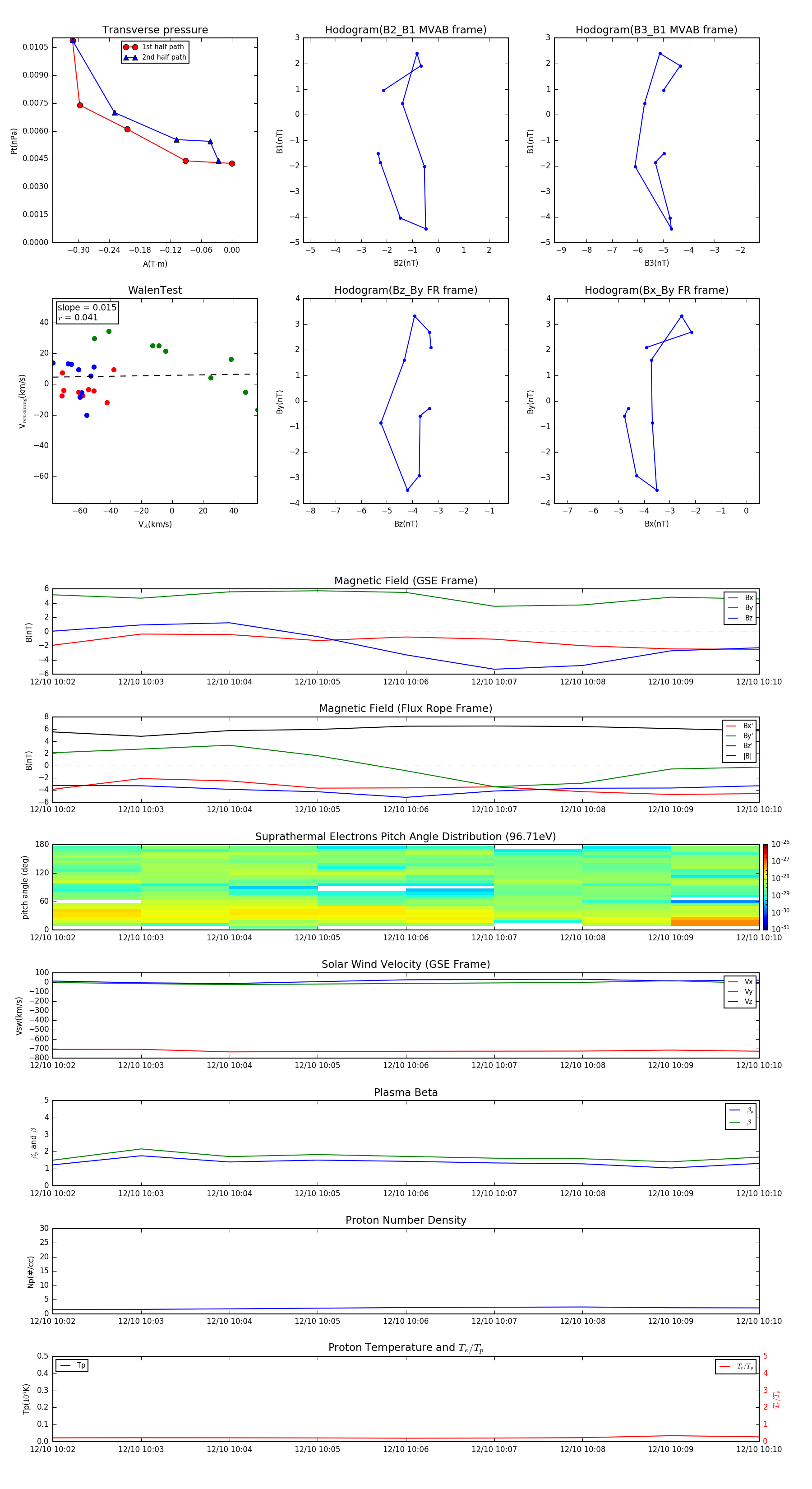Screen dimensions: 812x1489
Task: Select the β entry in Plasma Beta legend
Action: tap(741, 1123)
